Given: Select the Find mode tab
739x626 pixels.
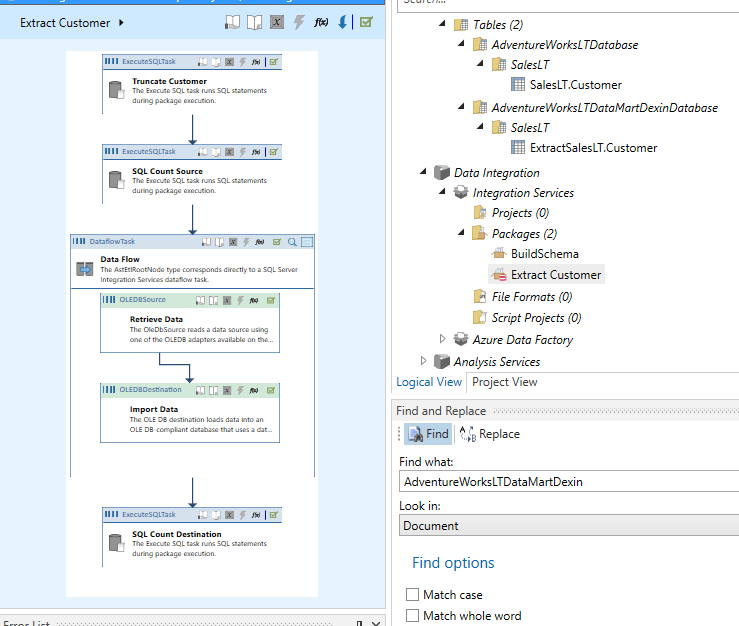Looking at the screenshot, I should [x=428, y=434].
